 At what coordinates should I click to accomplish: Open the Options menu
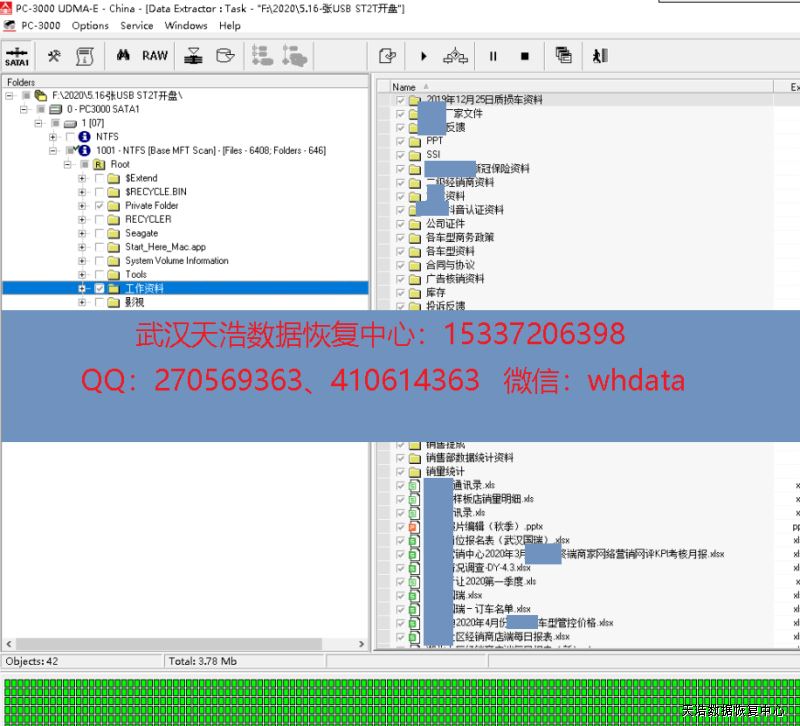pyautogui.click(x=90, y=25)
